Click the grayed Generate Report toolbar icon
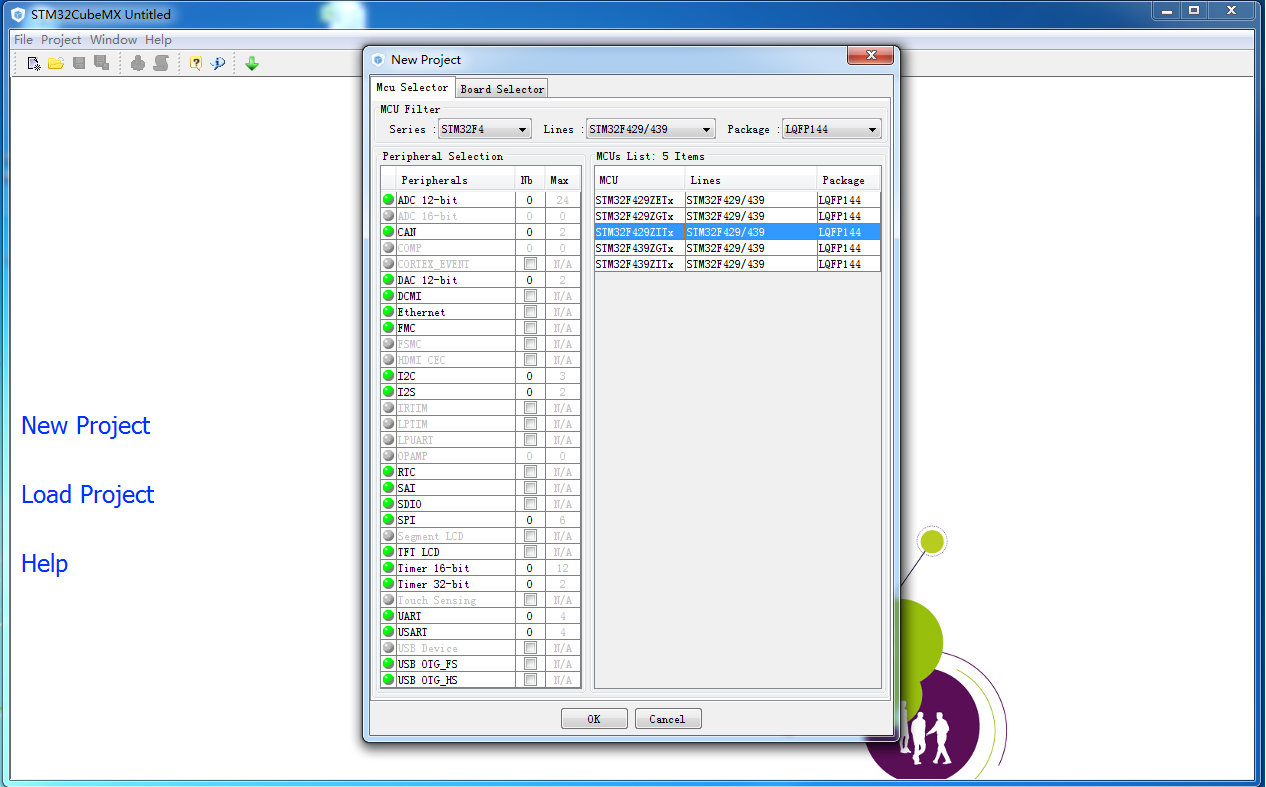1266x787 pixels. click(x=138, y=63)
